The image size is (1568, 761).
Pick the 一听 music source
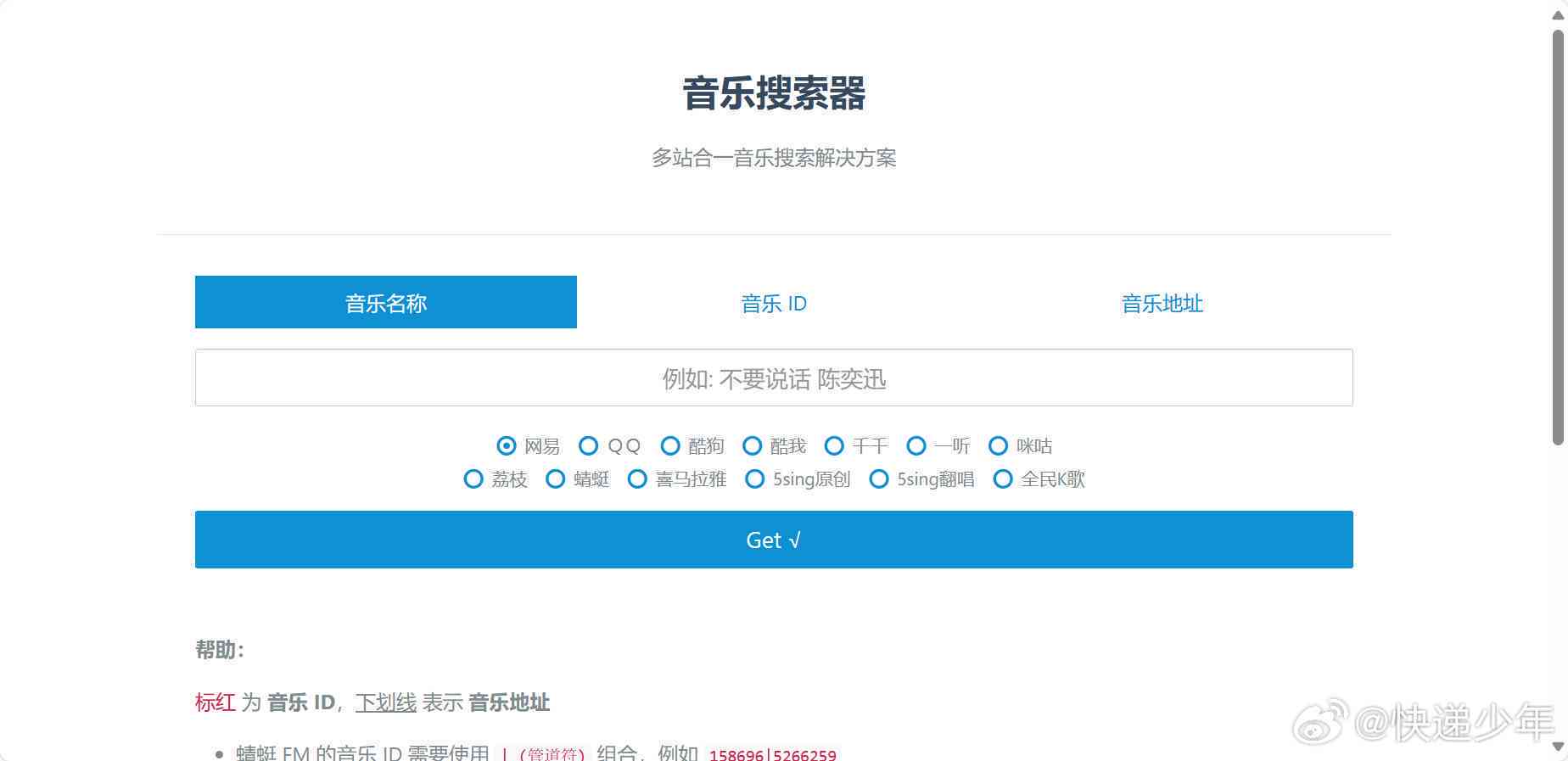[916, 445]
